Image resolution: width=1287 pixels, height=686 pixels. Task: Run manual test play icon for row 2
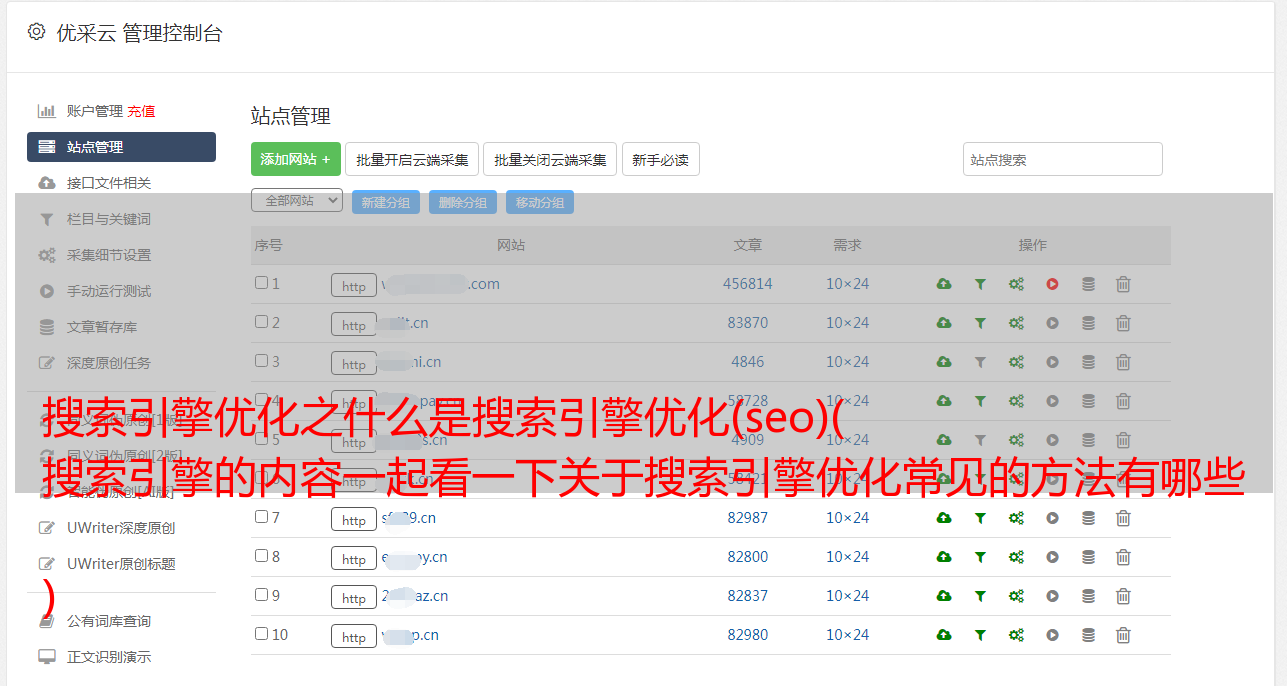point(1052,323)
